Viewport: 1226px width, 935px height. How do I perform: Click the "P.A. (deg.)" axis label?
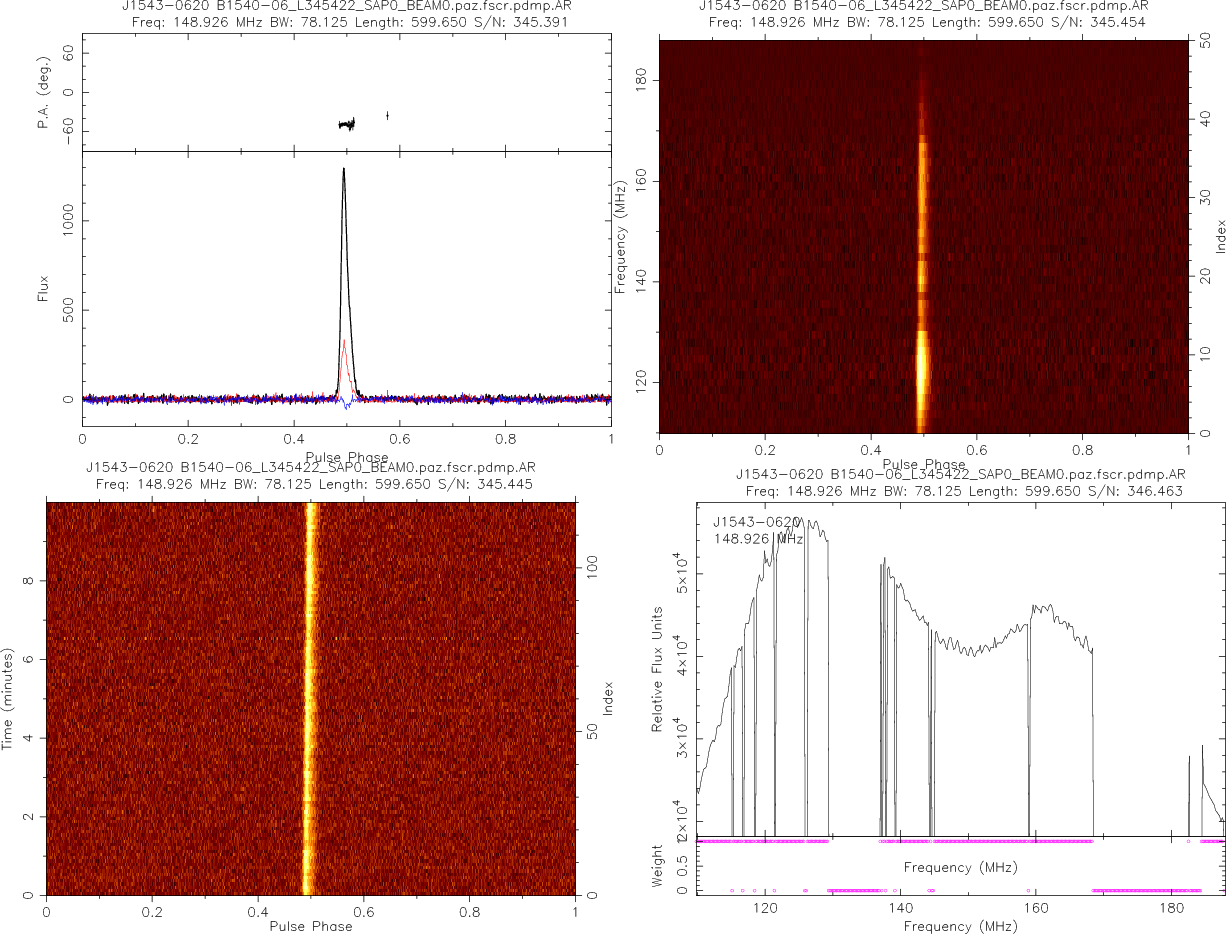click(43, 92)
